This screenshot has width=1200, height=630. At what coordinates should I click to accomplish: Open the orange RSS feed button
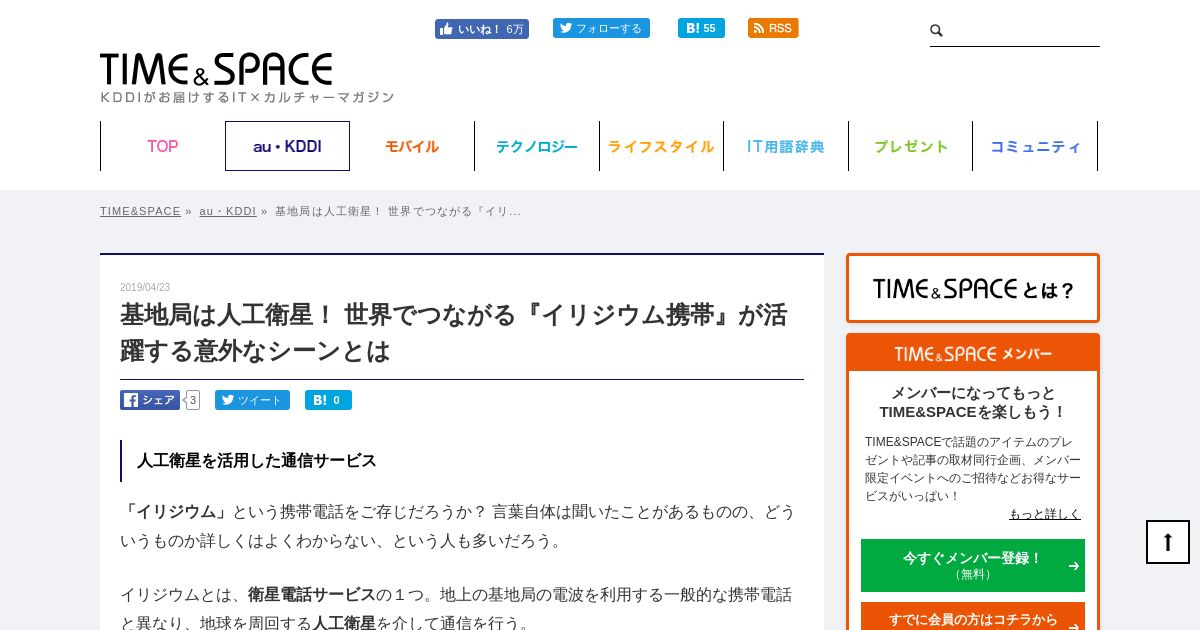coord(773,28)
